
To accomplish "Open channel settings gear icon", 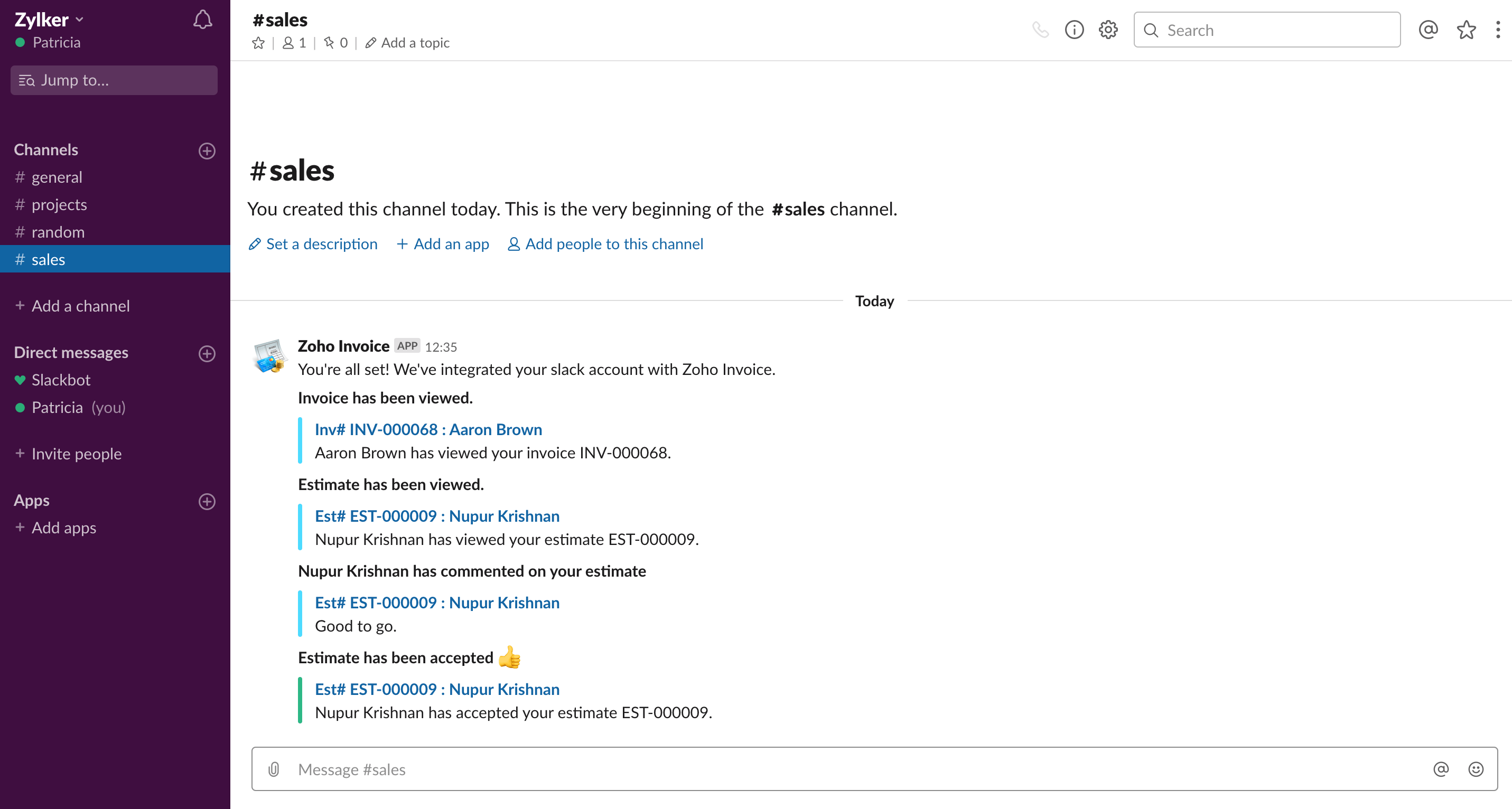I will (1108, 30).
